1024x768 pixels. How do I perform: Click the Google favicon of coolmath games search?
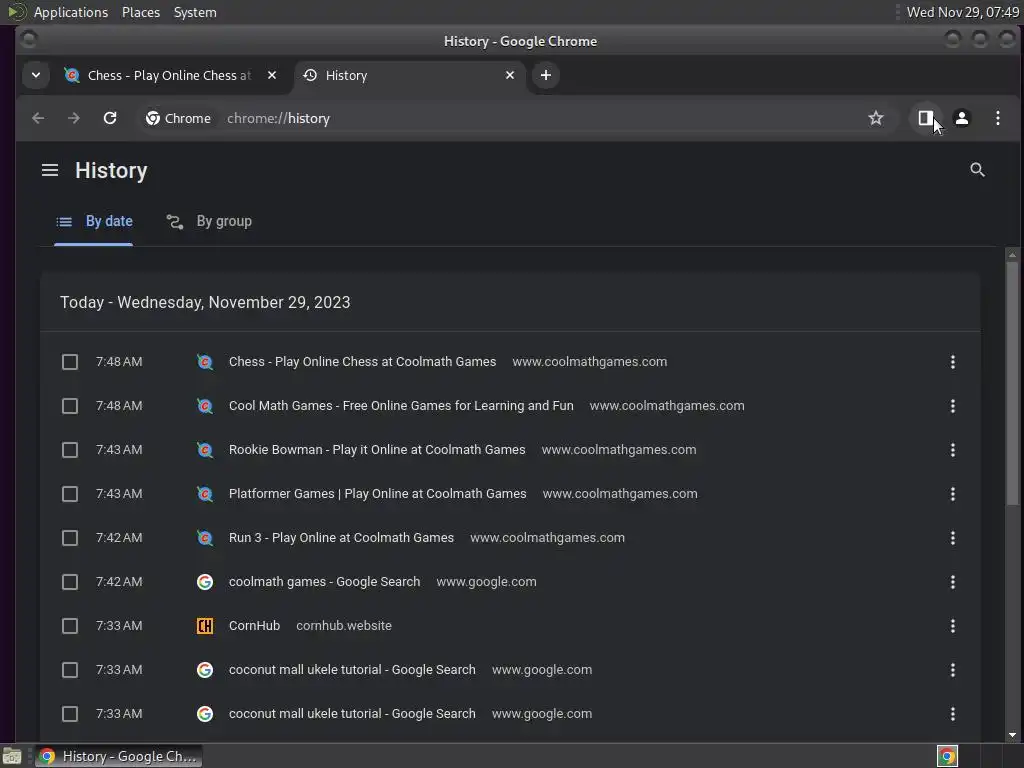coord(205,582)
